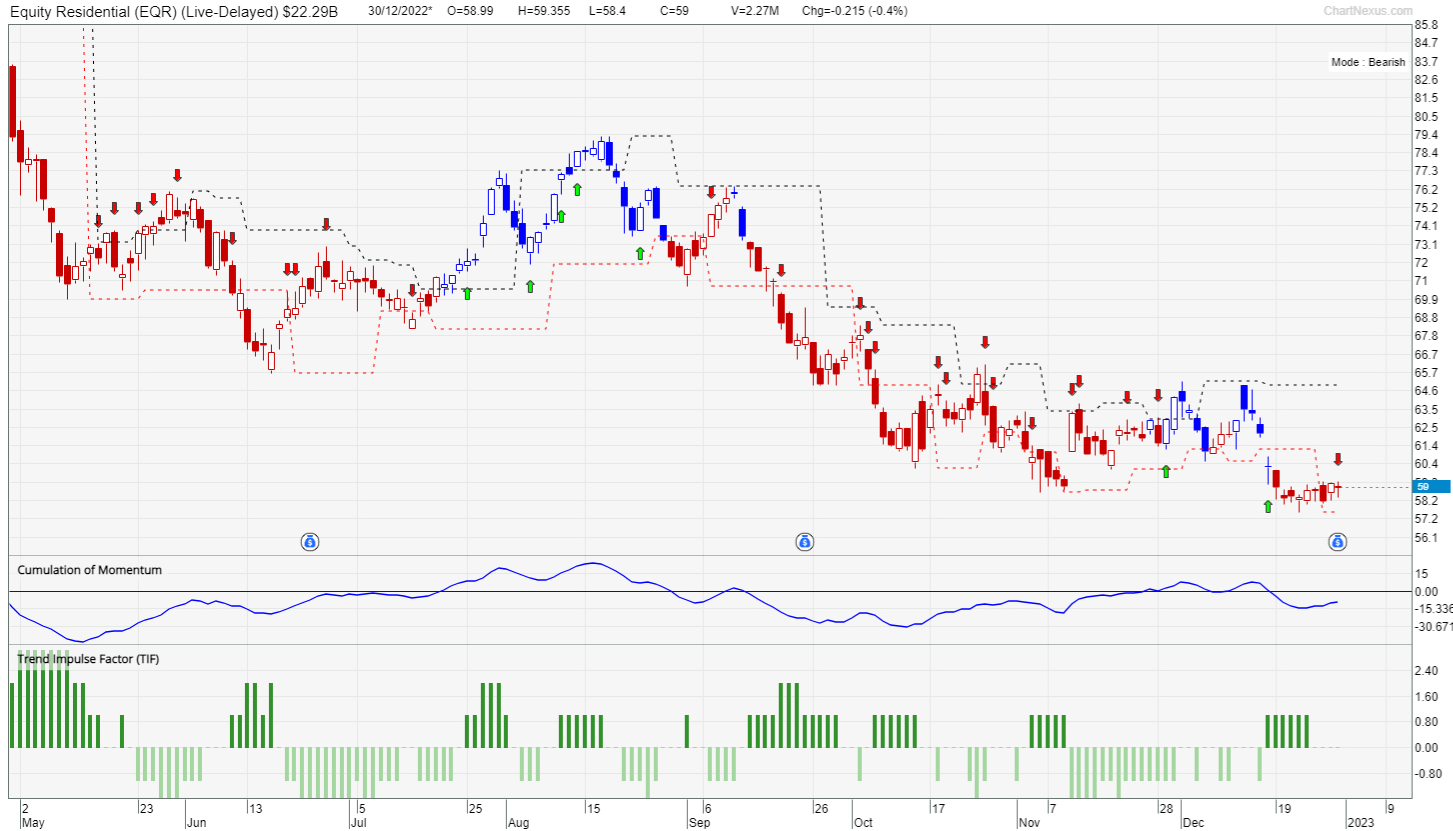Click the 56.1 price axis label
Viewport: 1453px width, 831px height.
tap(1426, 537)
